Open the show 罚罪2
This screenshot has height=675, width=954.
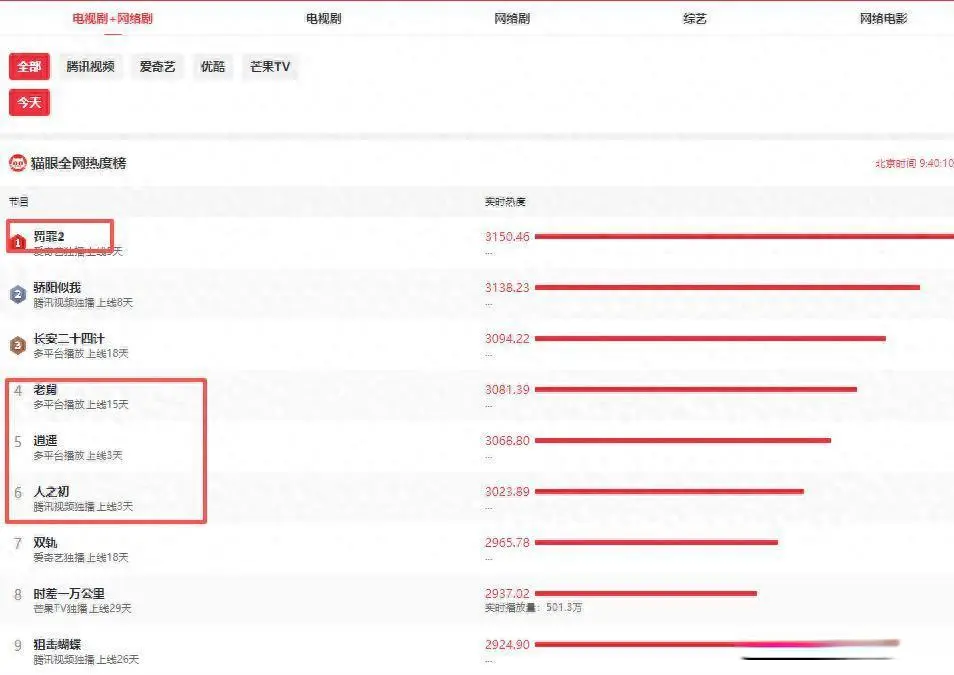[x=49, y=236]
